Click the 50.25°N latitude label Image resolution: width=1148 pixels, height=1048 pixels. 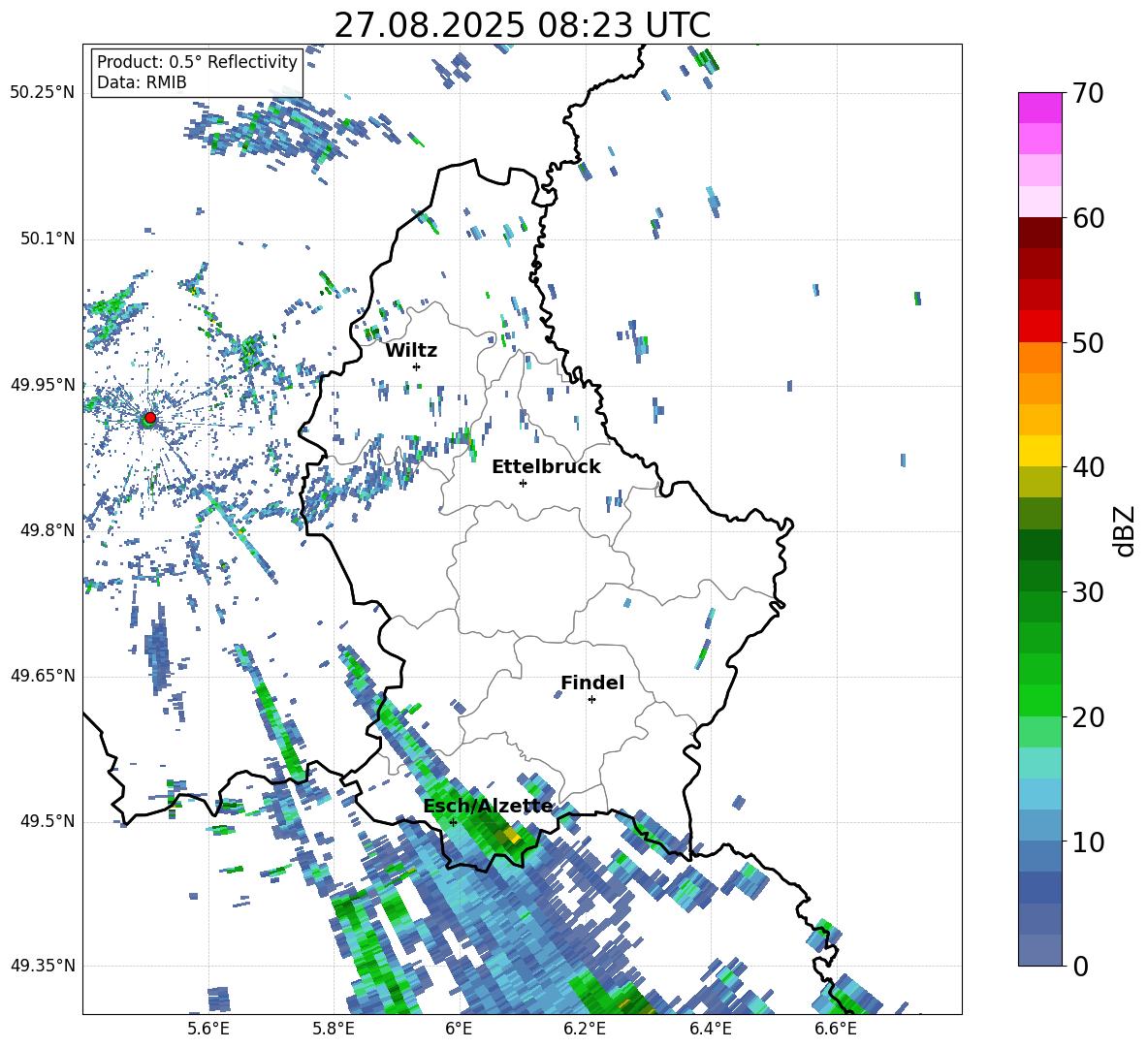(43, 93)
